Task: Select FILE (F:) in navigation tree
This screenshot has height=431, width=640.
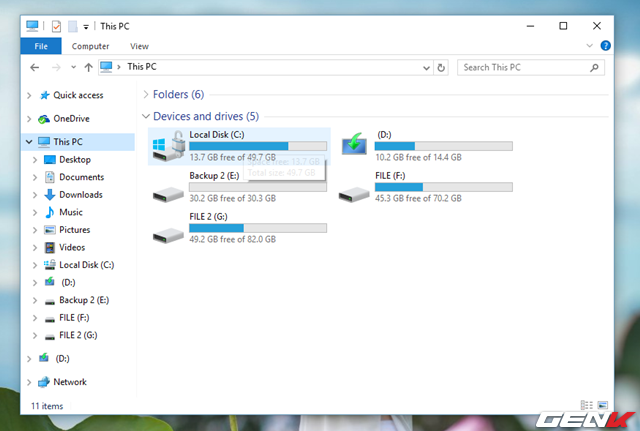Action: (x=67, y=318)
